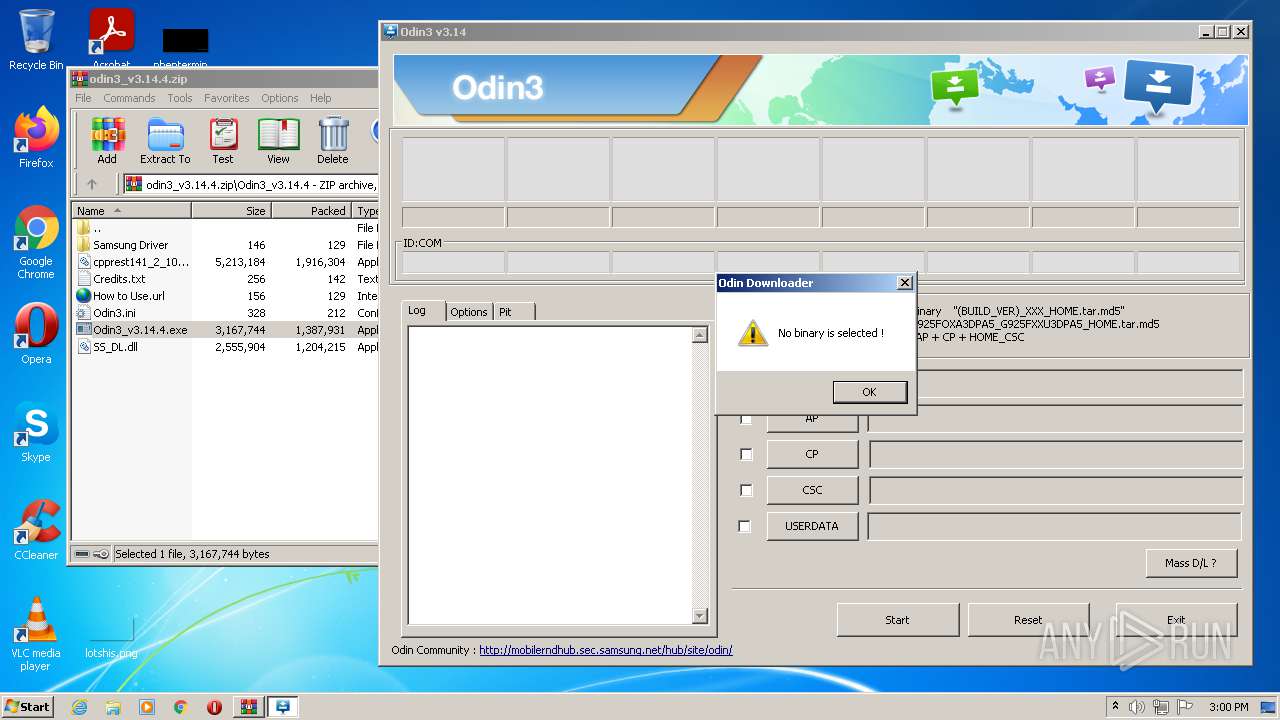Viewport: 1280px width, 720px height.
Task: Open WinRAR Help menu
Action: (x=320, y=98)
